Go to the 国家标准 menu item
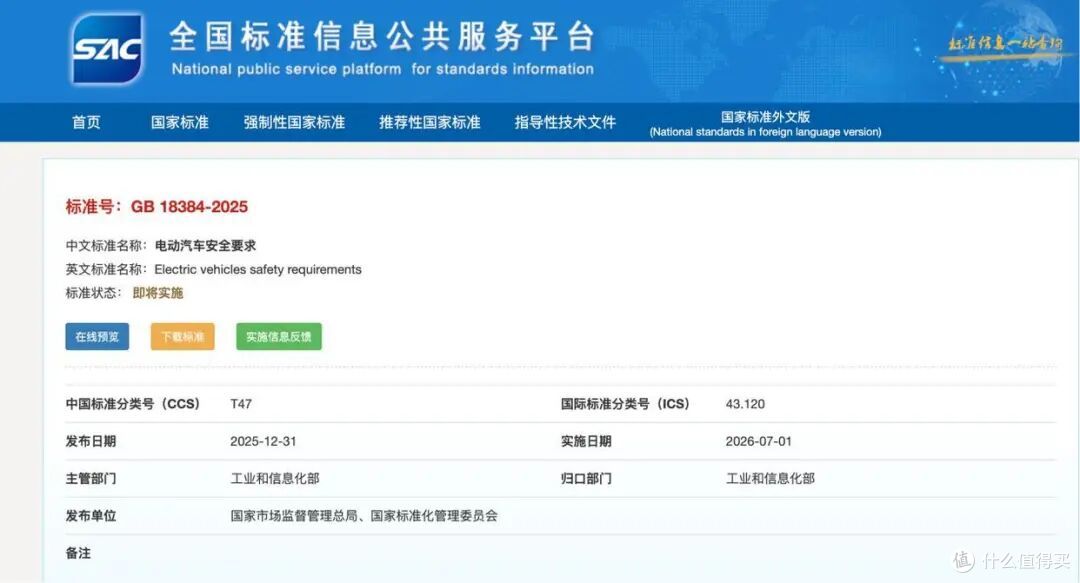Screen dimensions: 1080x583 pos(180,123)
